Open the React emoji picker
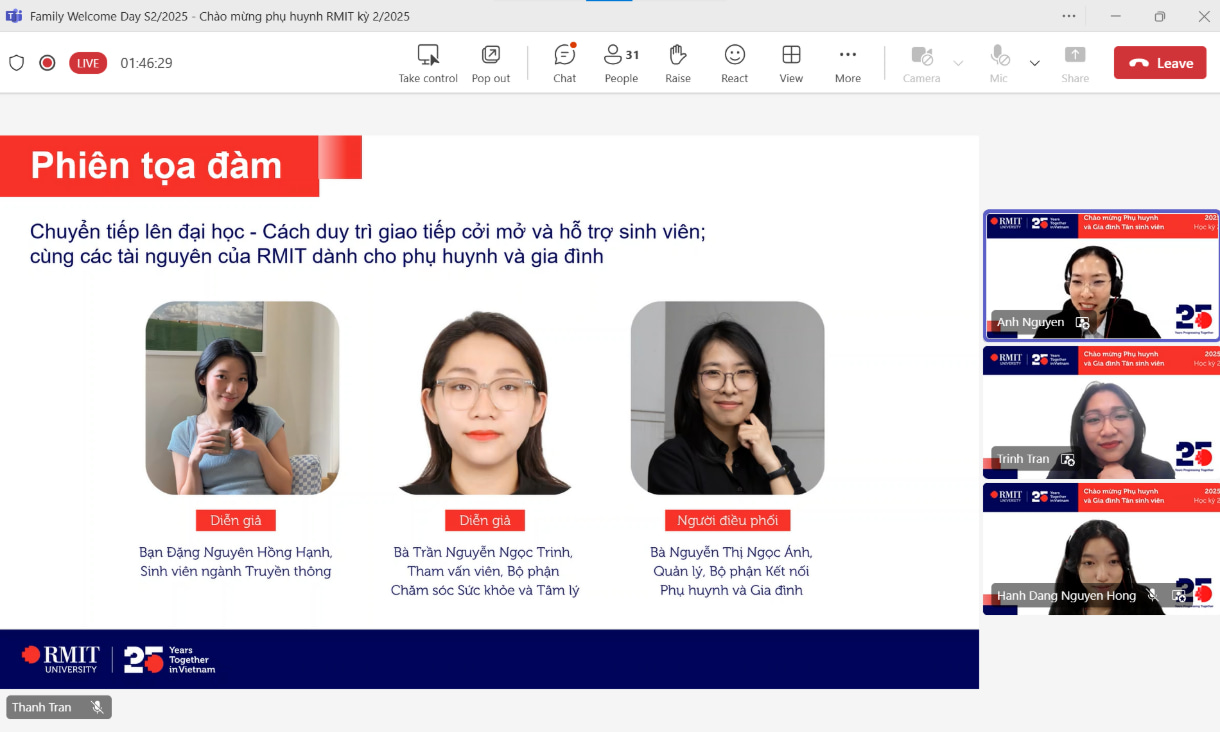The image size is (1220, 732). [735, 63]
